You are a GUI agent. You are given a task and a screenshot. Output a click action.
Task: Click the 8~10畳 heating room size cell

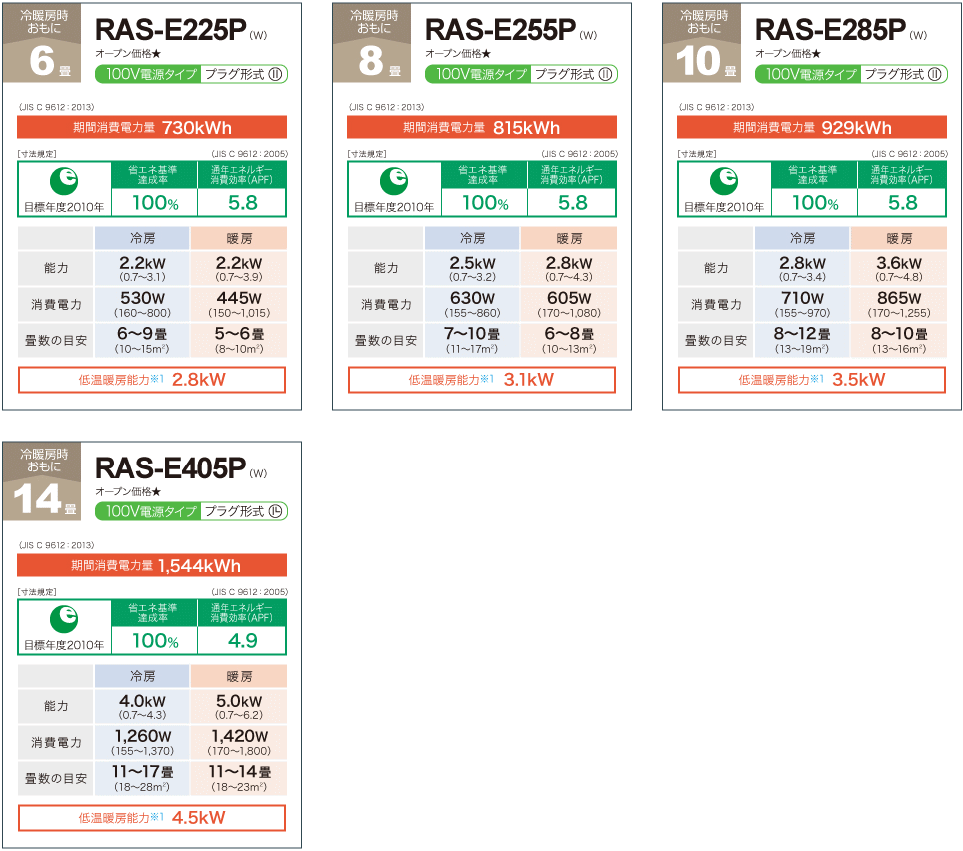[x=899, y=341]
